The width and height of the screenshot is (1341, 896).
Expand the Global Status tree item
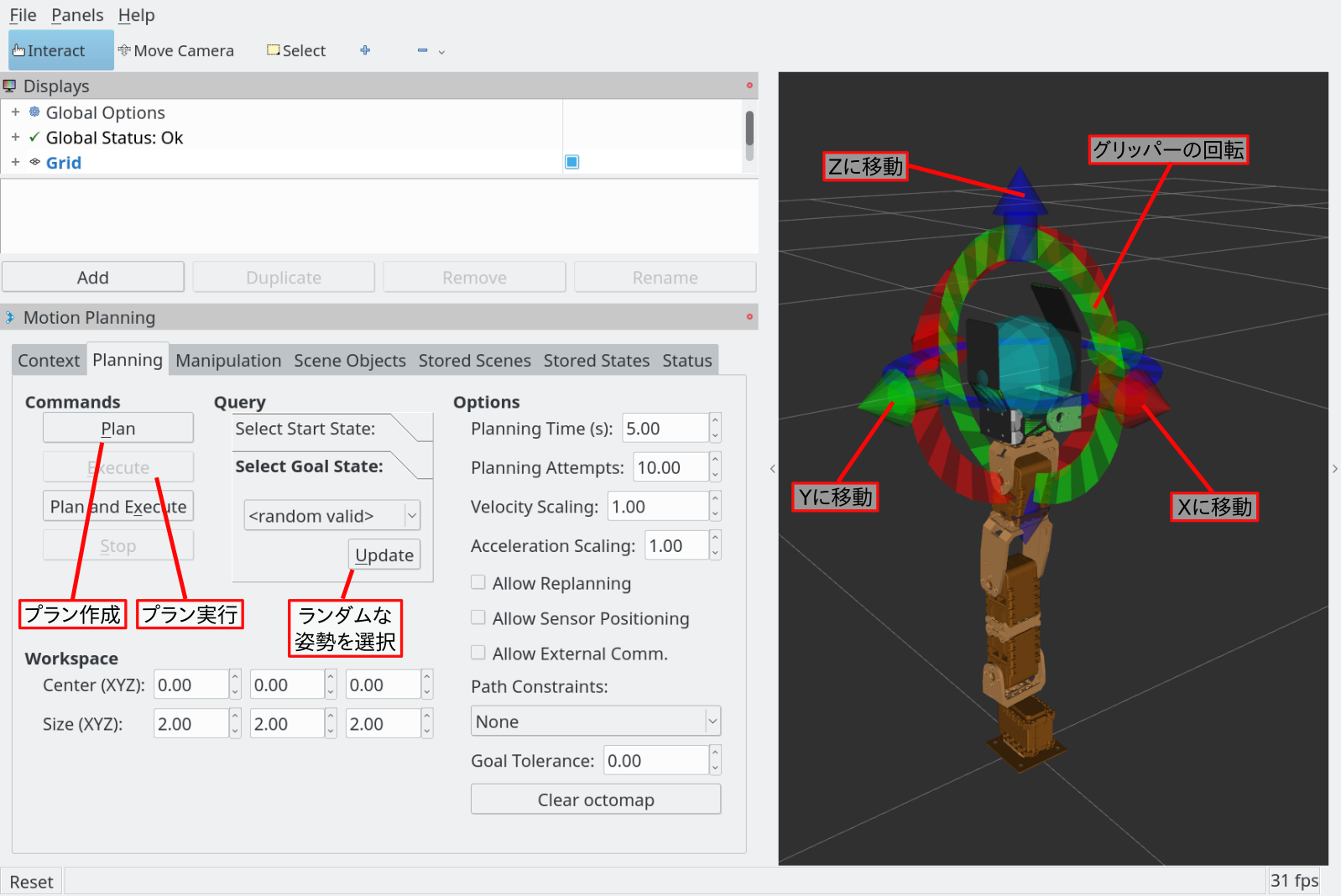coord(15,137)
